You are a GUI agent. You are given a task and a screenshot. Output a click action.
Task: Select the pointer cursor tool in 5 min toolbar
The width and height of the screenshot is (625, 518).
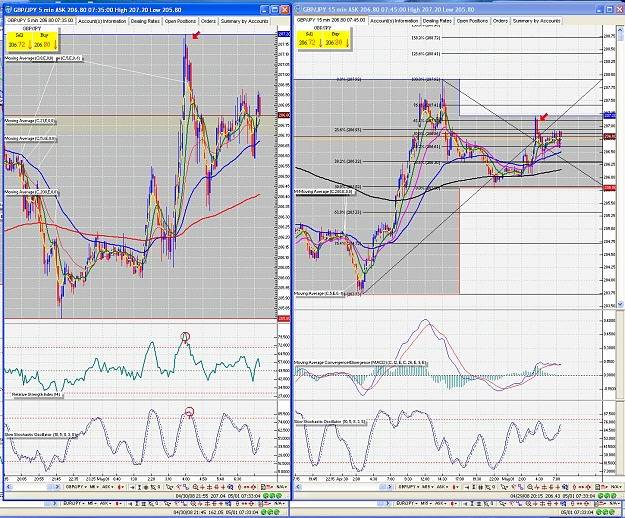click(x=169, y=487)
